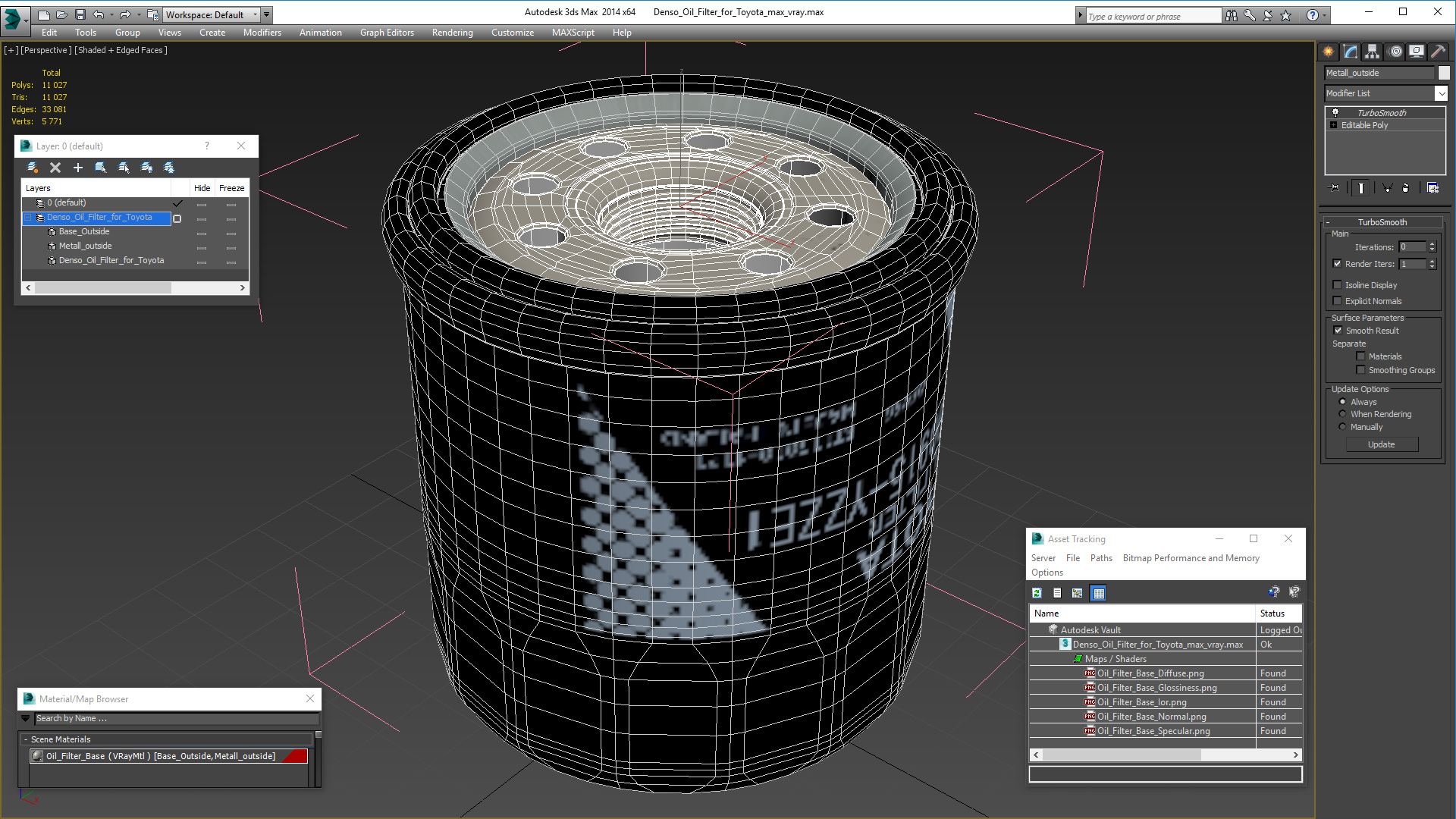Screen dimensions: 1456x819
Task: Click the New Scene toolbar icon
Action: click(44, 14)
